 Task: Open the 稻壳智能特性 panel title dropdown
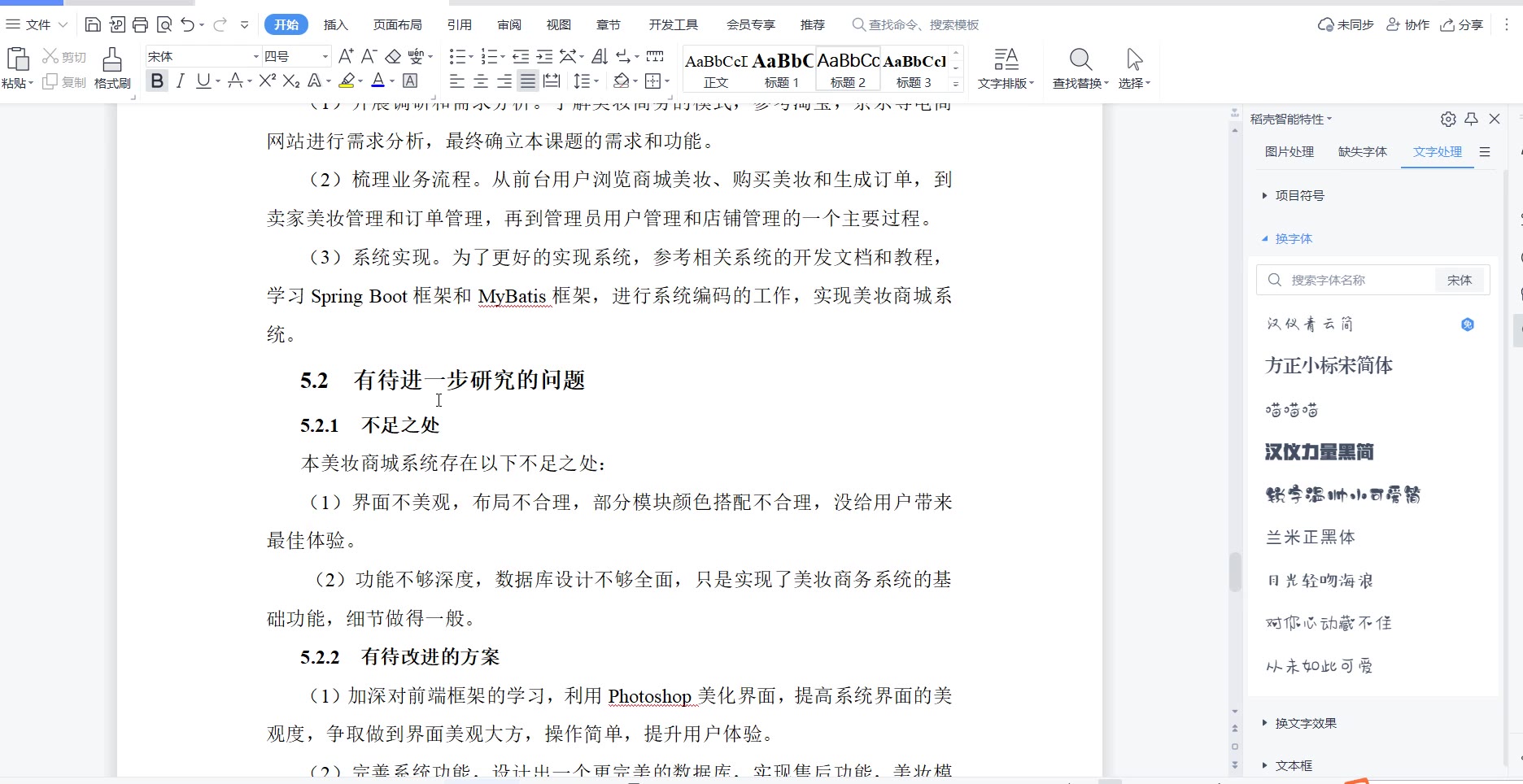pyautogui.click(x=1291, y=119)
